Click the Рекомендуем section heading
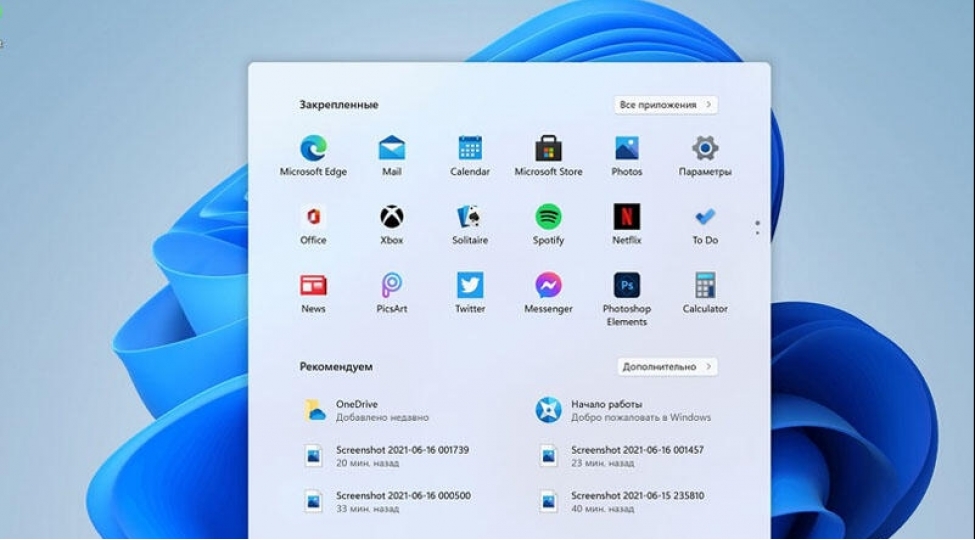975x540 pixels. pos(336,366)
